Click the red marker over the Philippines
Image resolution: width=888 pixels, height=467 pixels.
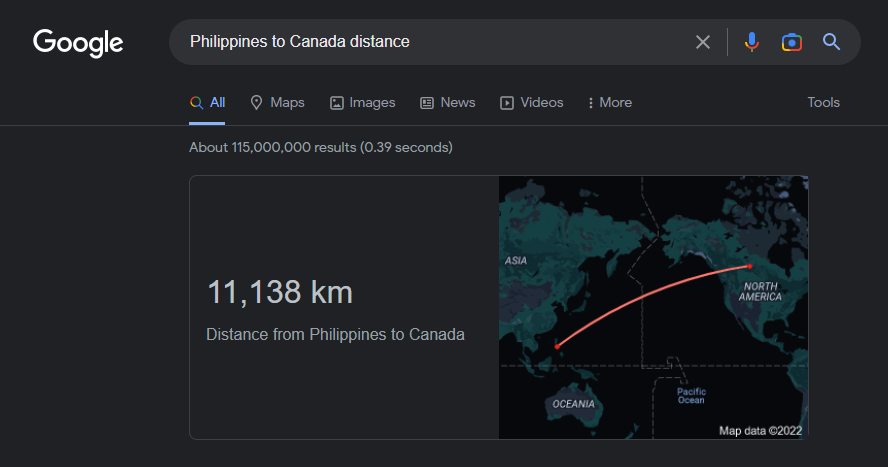click(557, 346)
